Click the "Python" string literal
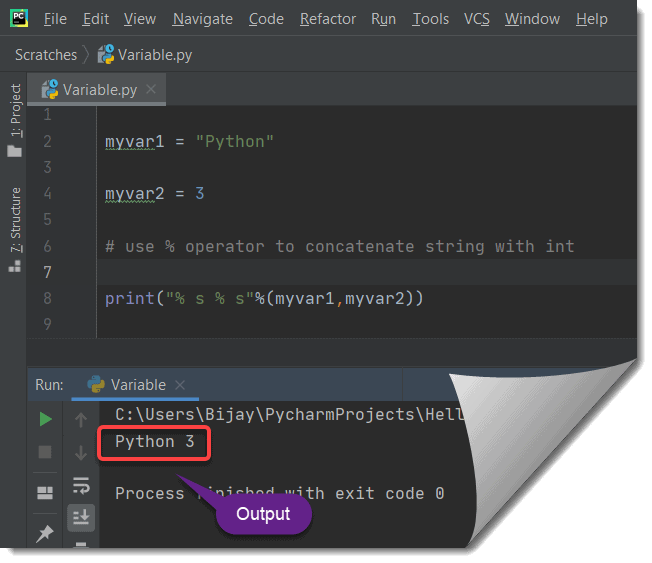 [x=235, y=142]
